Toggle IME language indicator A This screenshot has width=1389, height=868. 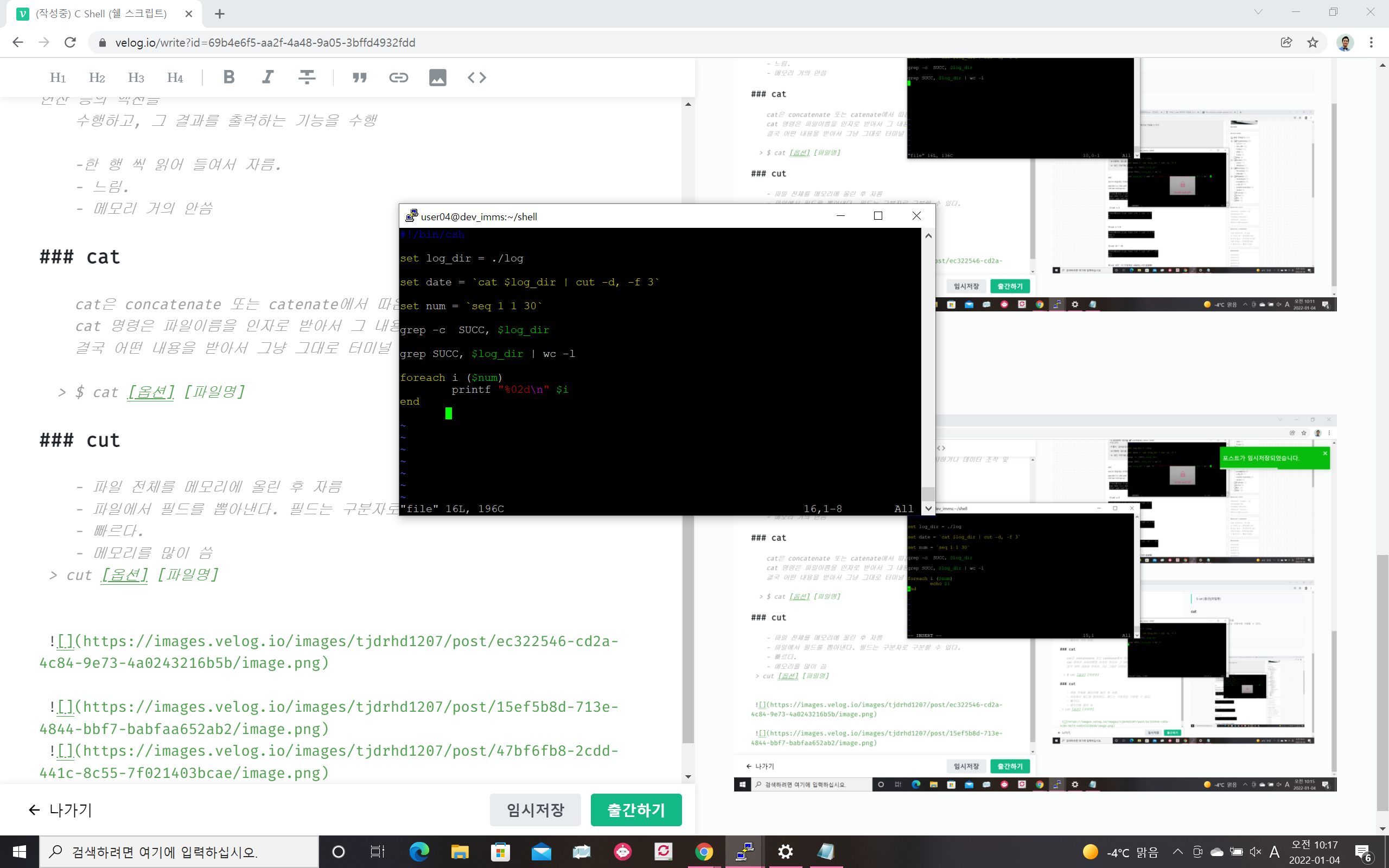[x=1274, y=852]
